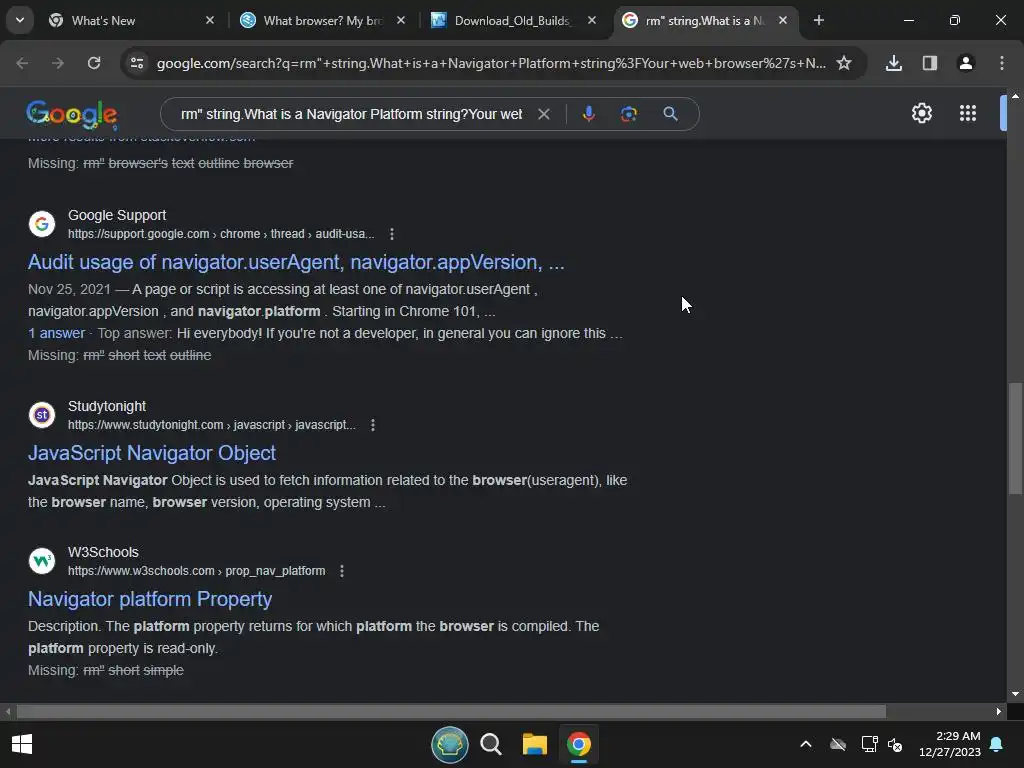
Task: Close the Google search tab
Action: tap(783, 21)
